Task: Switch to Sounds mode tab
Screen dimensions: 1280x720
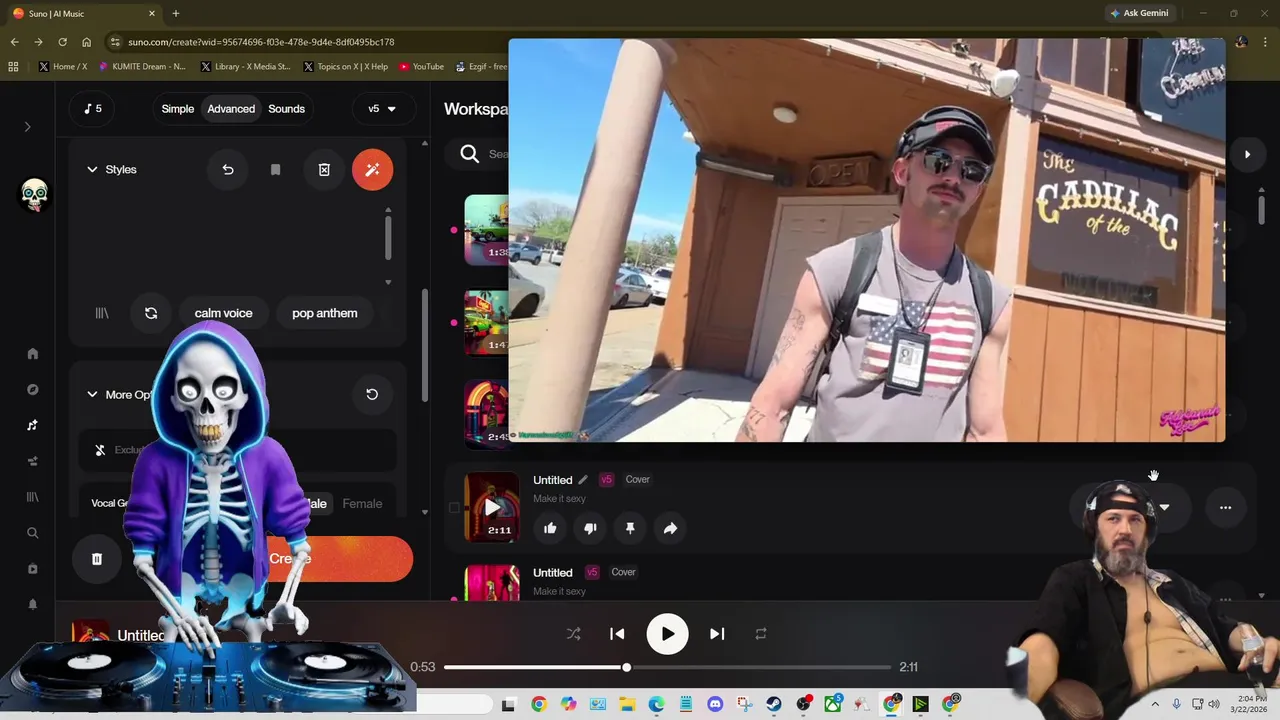Action: pyautogui.click(x=286, y=109)
